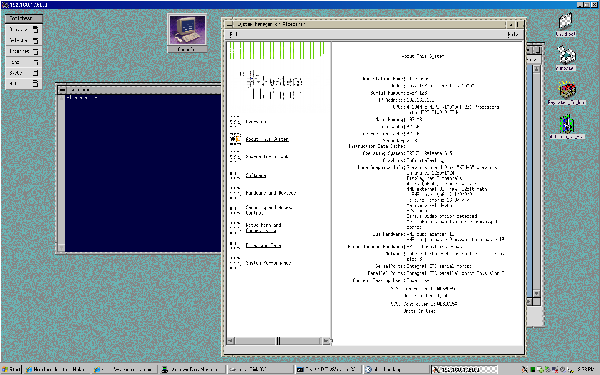Select the topmost desktop icon on the right edge

pyautogui.click(x=566, y=24)
